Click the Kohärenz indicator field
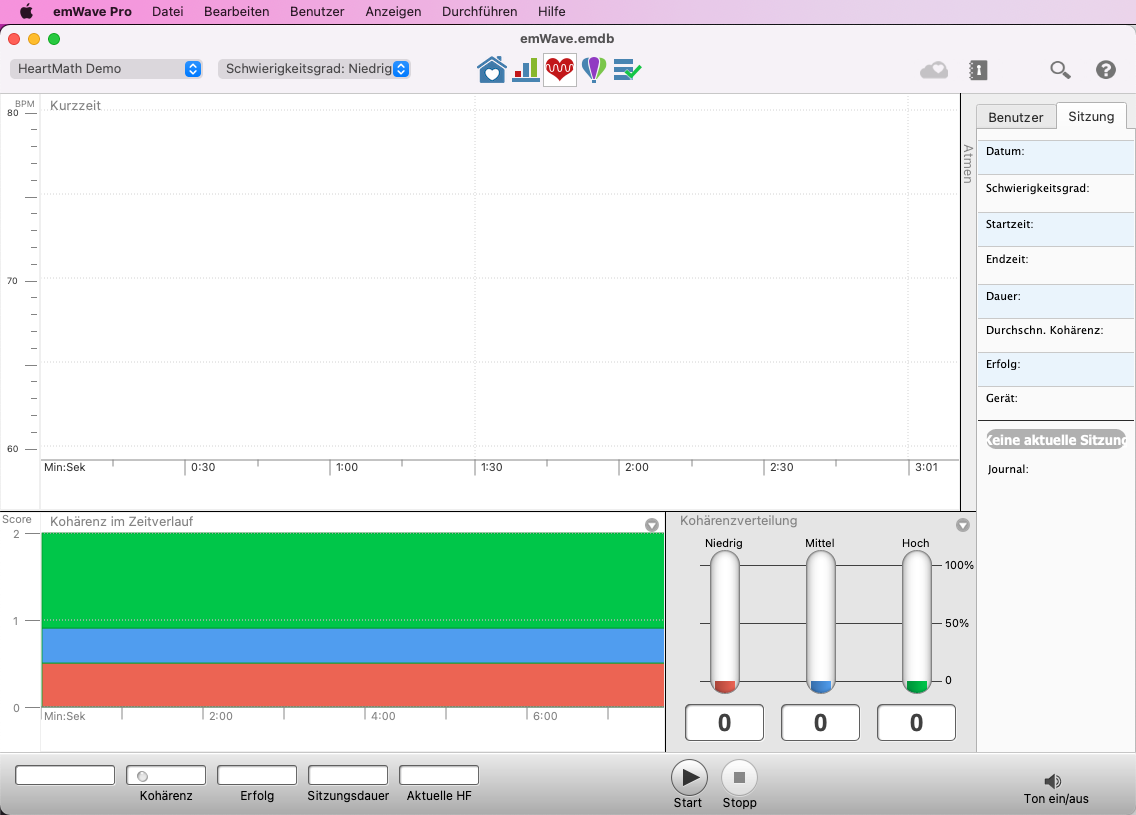 pos(166,775)
